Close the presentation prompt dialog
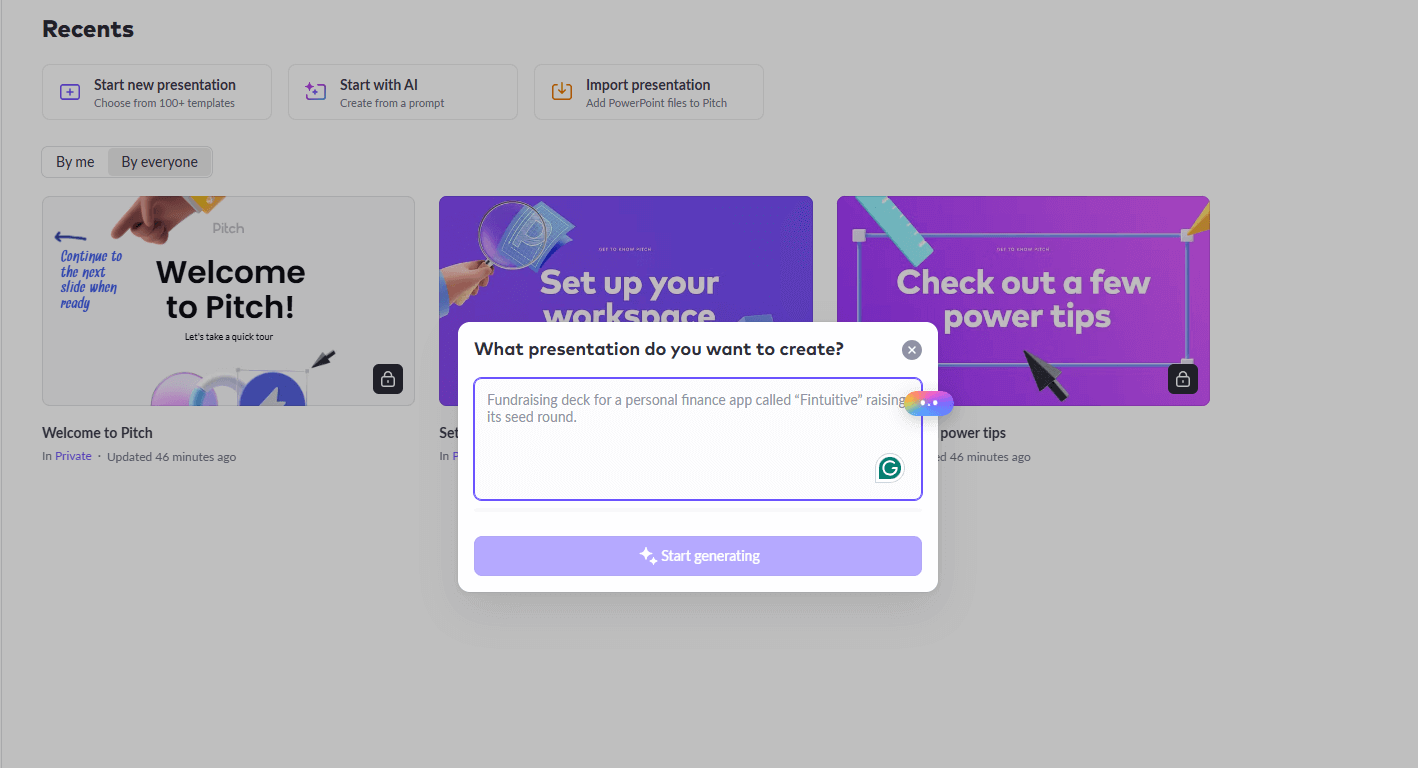1418x768 pixels. (x=911, y=350)
